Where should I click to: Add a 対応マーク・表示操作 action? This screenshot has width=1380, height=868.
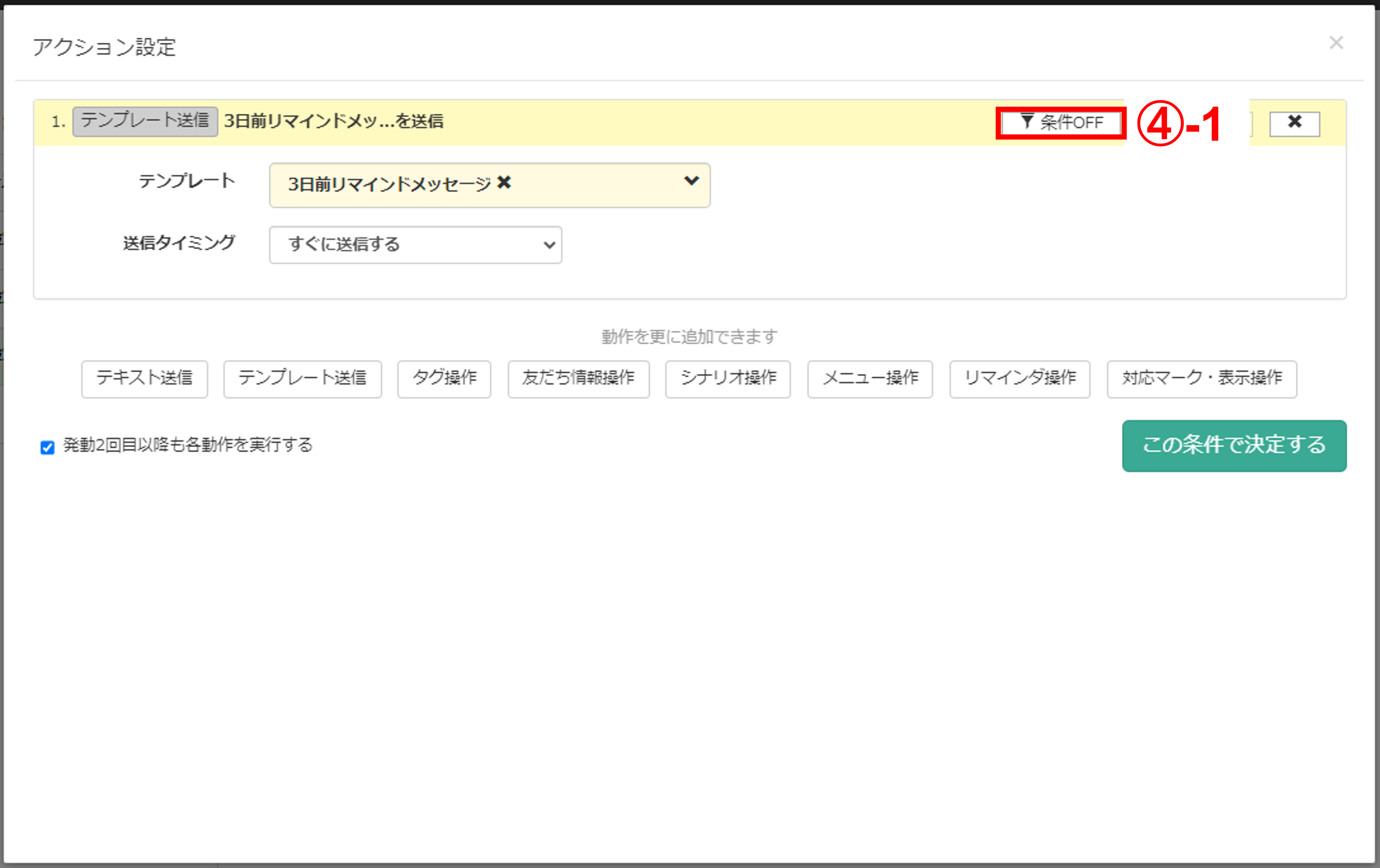1202,379
